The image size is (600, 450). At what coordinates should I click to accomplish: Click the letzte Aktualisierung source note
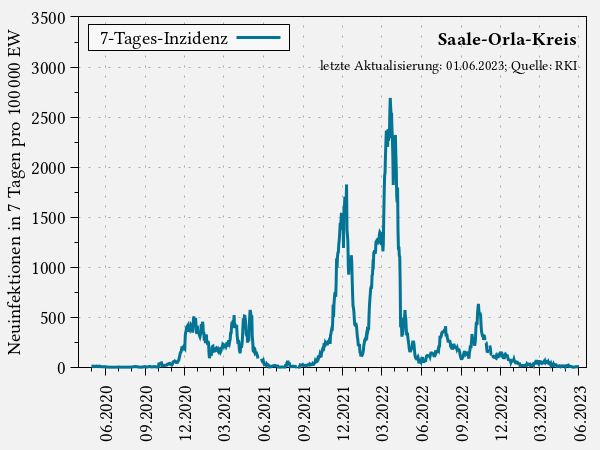(448, 66)
